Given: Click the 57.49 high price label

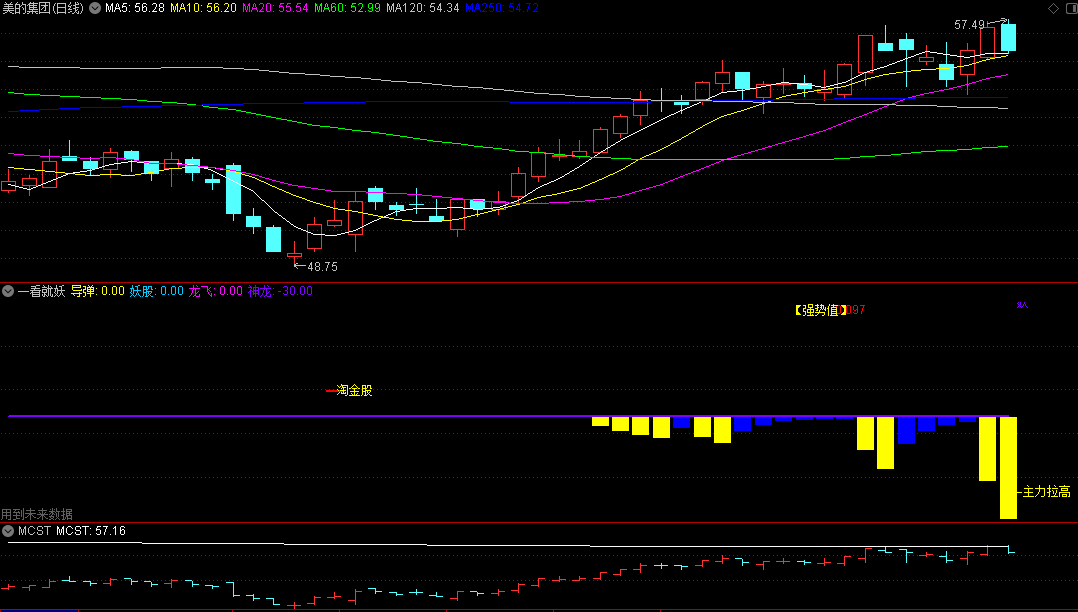Looking at the screenshot, I should (969, 25).
